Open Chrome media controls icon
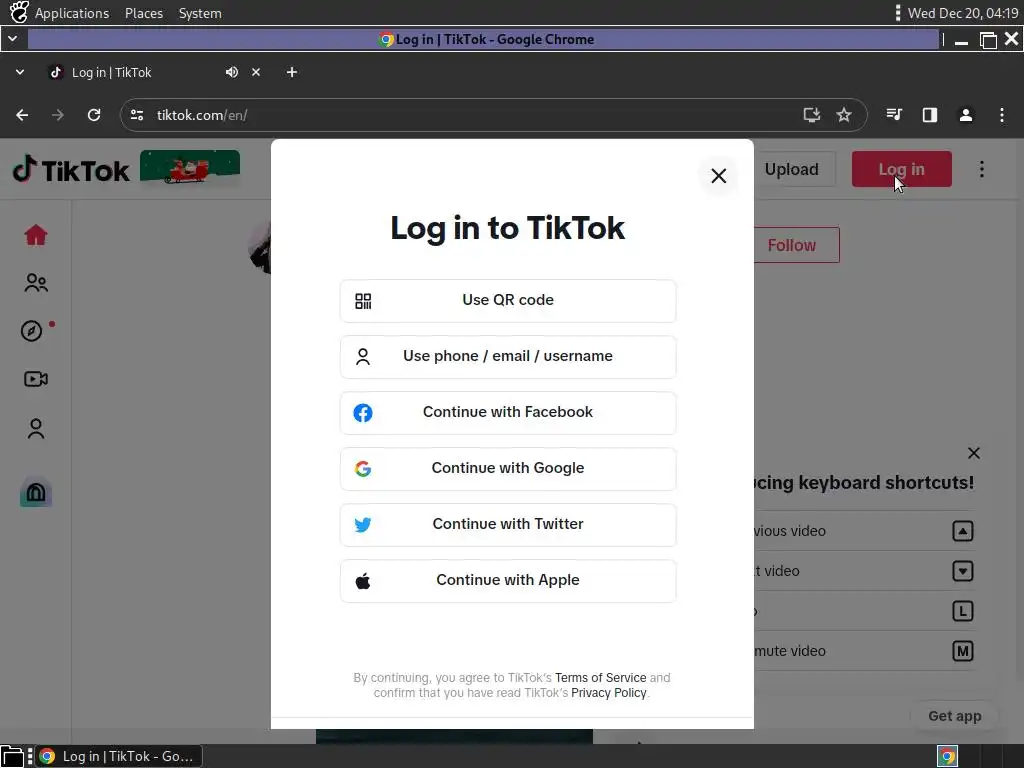The width and height of the screenshot is (1024, 768). (894, 115)
